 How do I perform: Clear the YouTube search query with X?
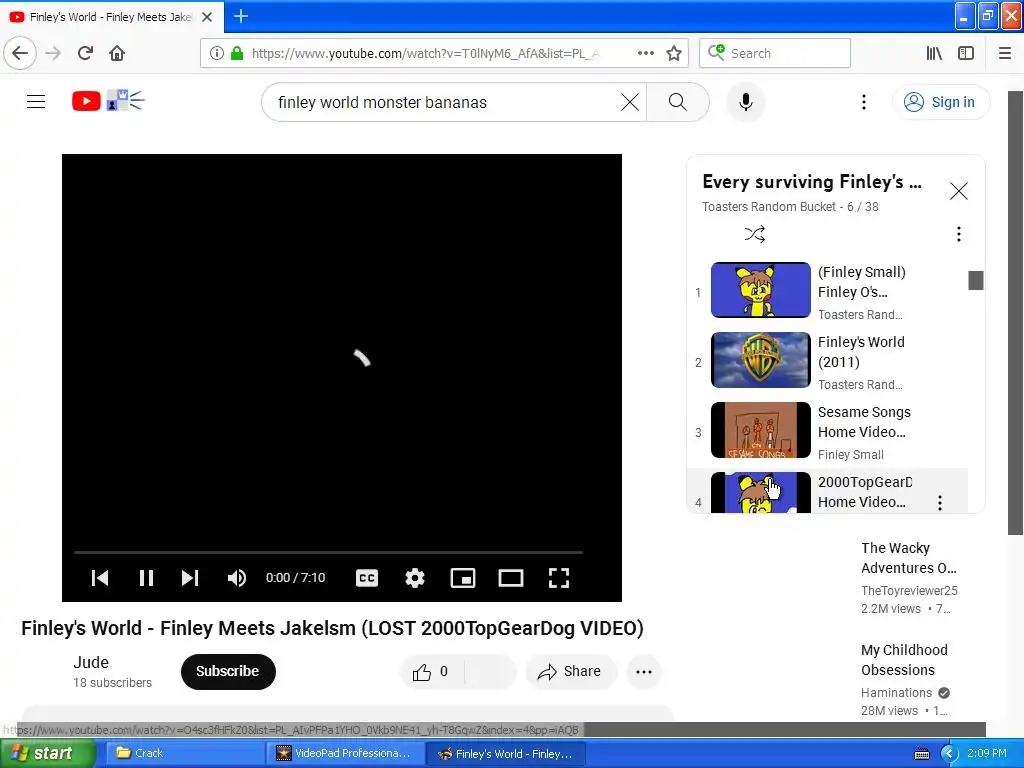tap(630, 102)
